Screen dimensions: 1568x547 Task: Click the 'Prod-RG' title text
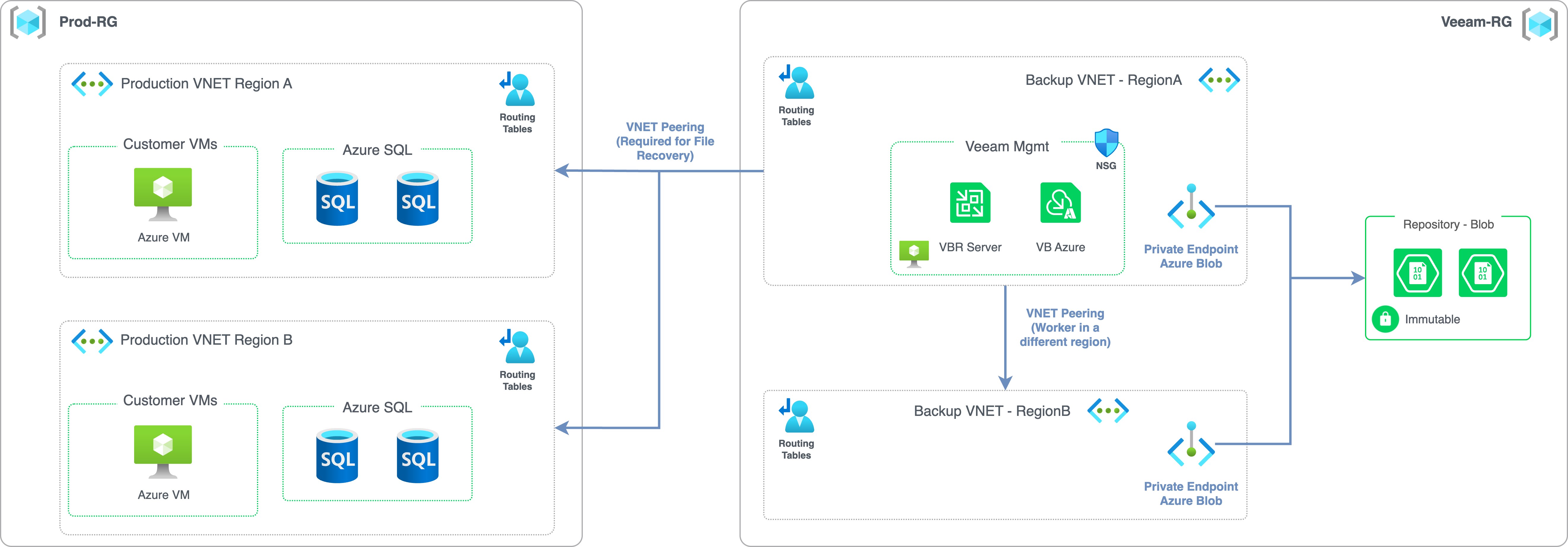[x=88, y=22]
